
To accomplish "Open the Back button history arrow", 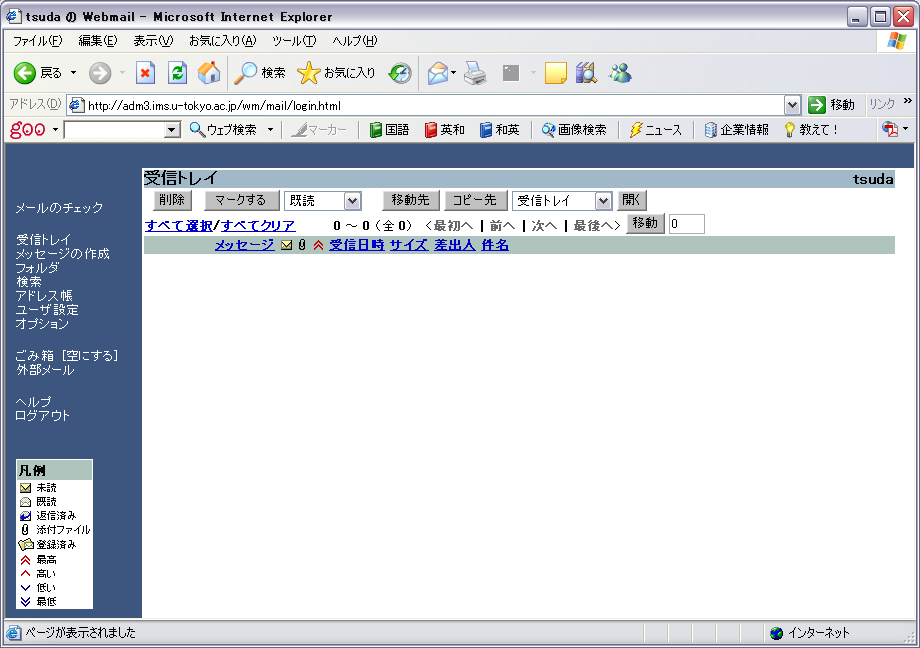I will tap(73, 73).
